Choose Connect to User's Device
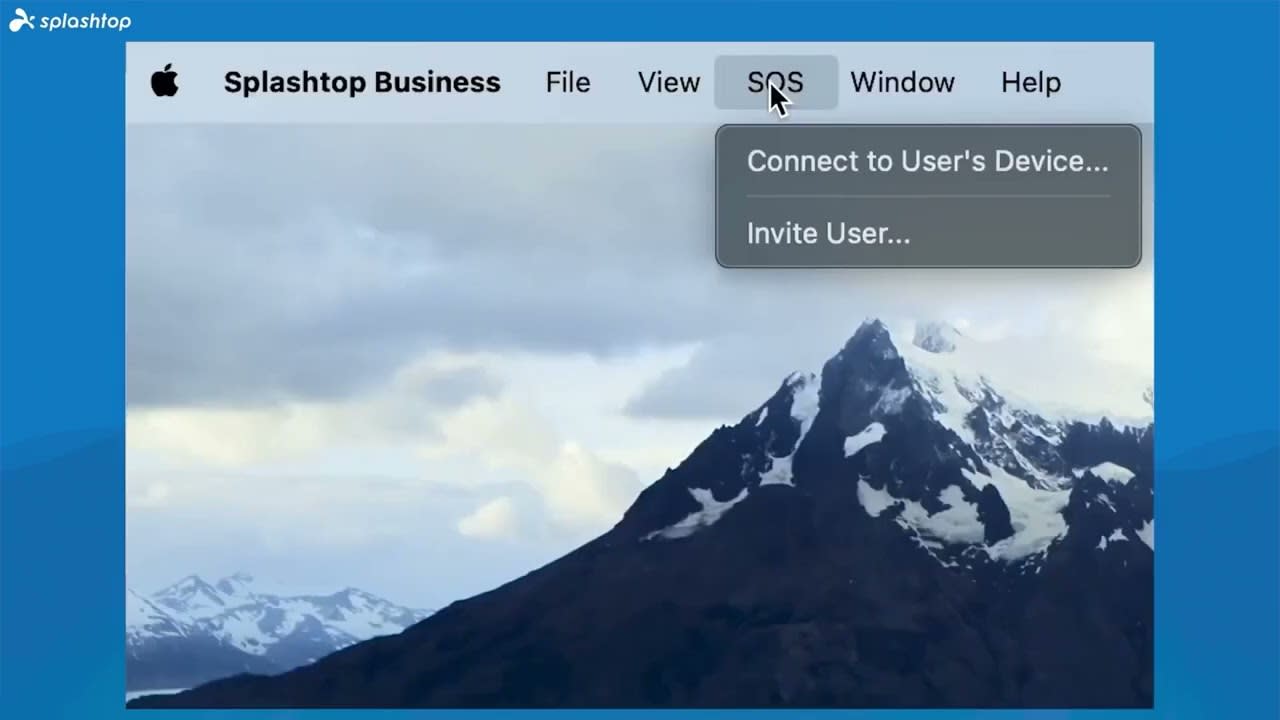 [x=928, y=161]
